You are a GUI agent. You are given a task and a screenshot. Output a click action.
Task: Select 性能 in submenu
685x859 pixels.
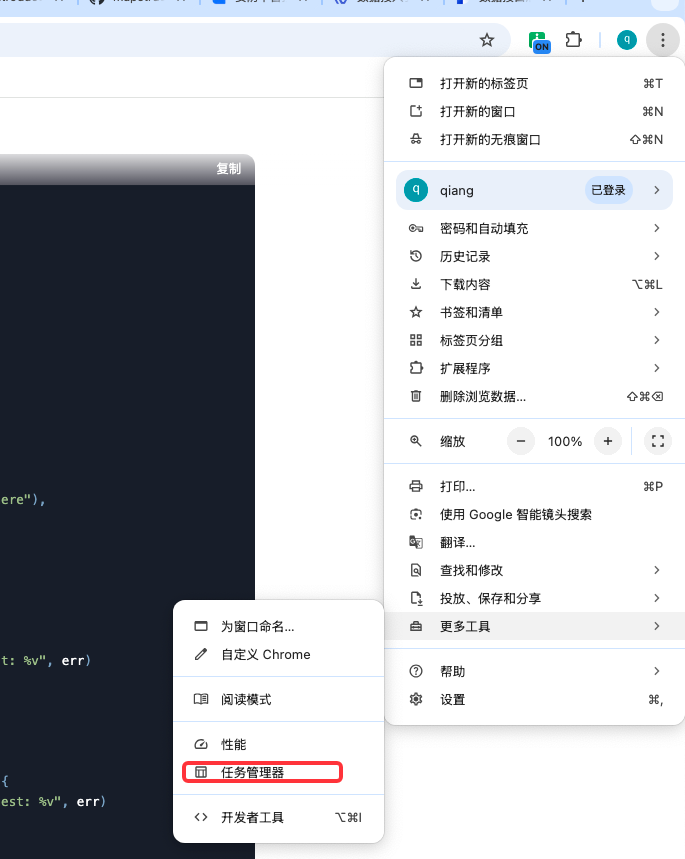pos(278,745)
